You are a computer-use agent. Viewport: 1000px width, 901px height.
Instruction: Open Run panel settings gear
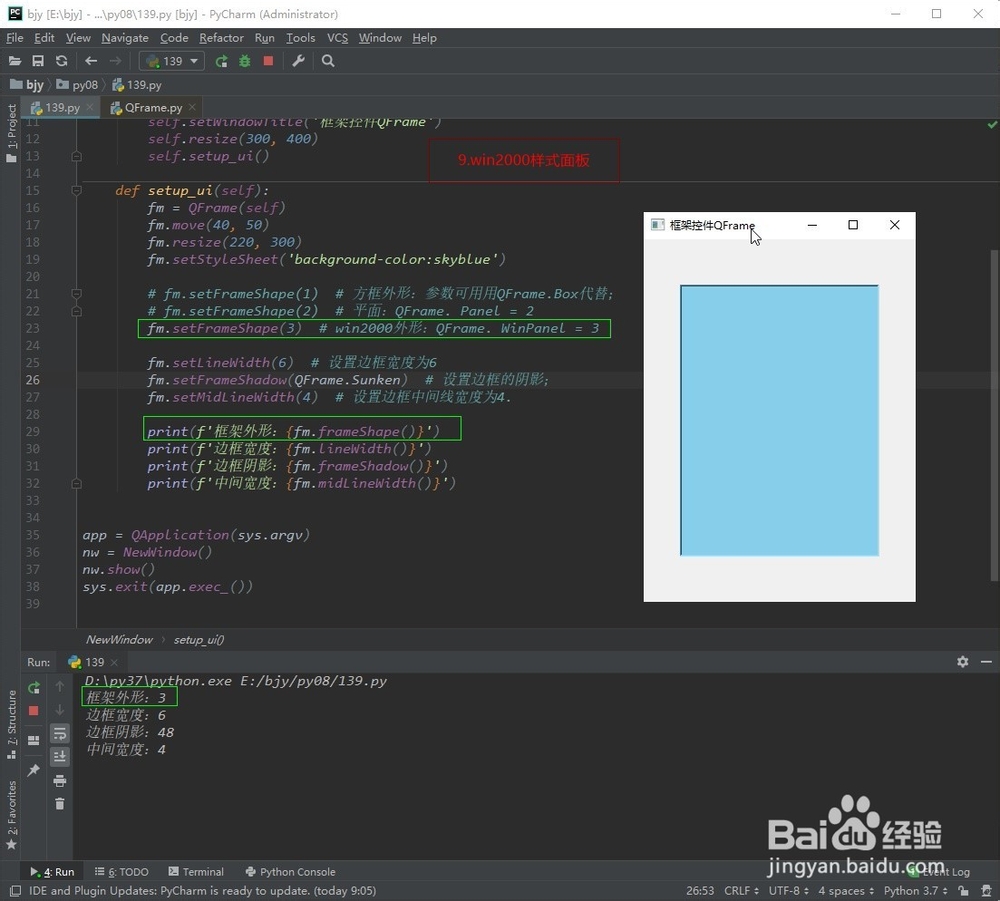(963, 662)
